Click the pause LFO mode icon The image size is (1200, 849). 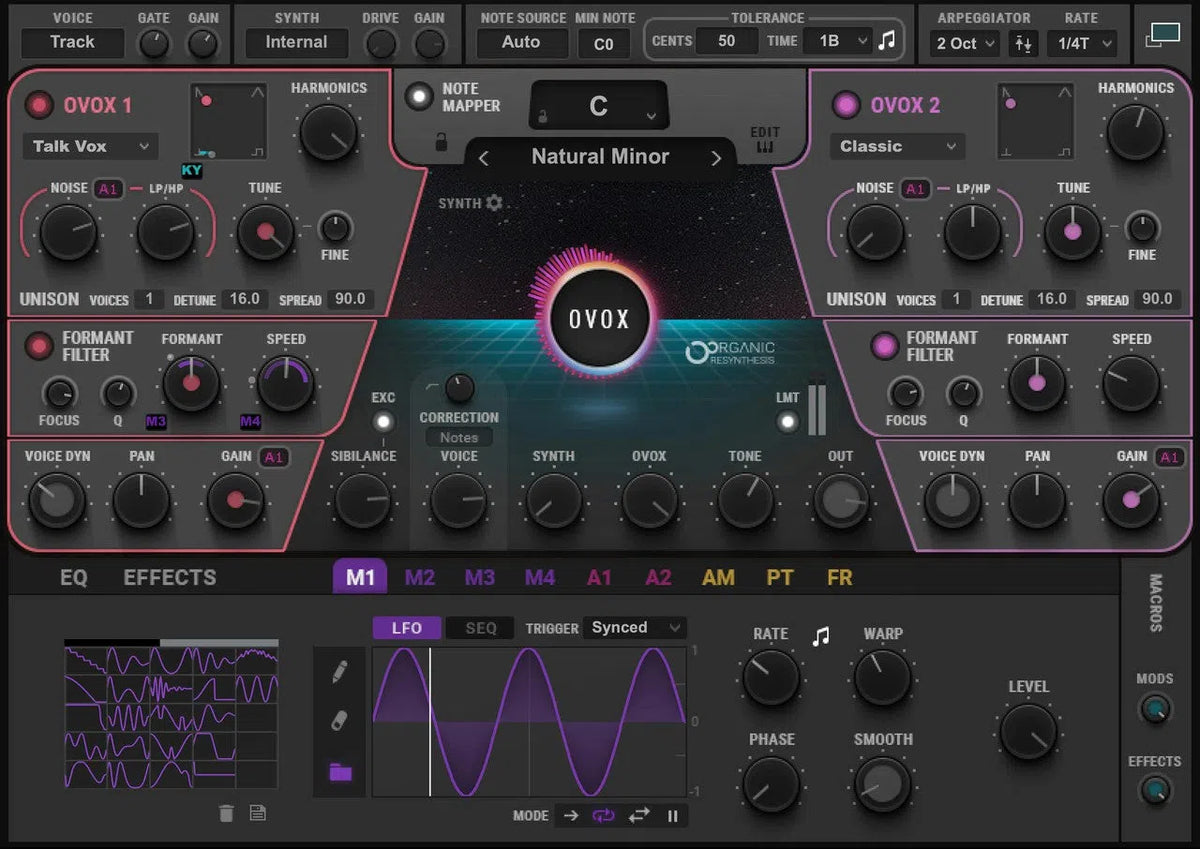pyautogui.click(x=672, y=816)
